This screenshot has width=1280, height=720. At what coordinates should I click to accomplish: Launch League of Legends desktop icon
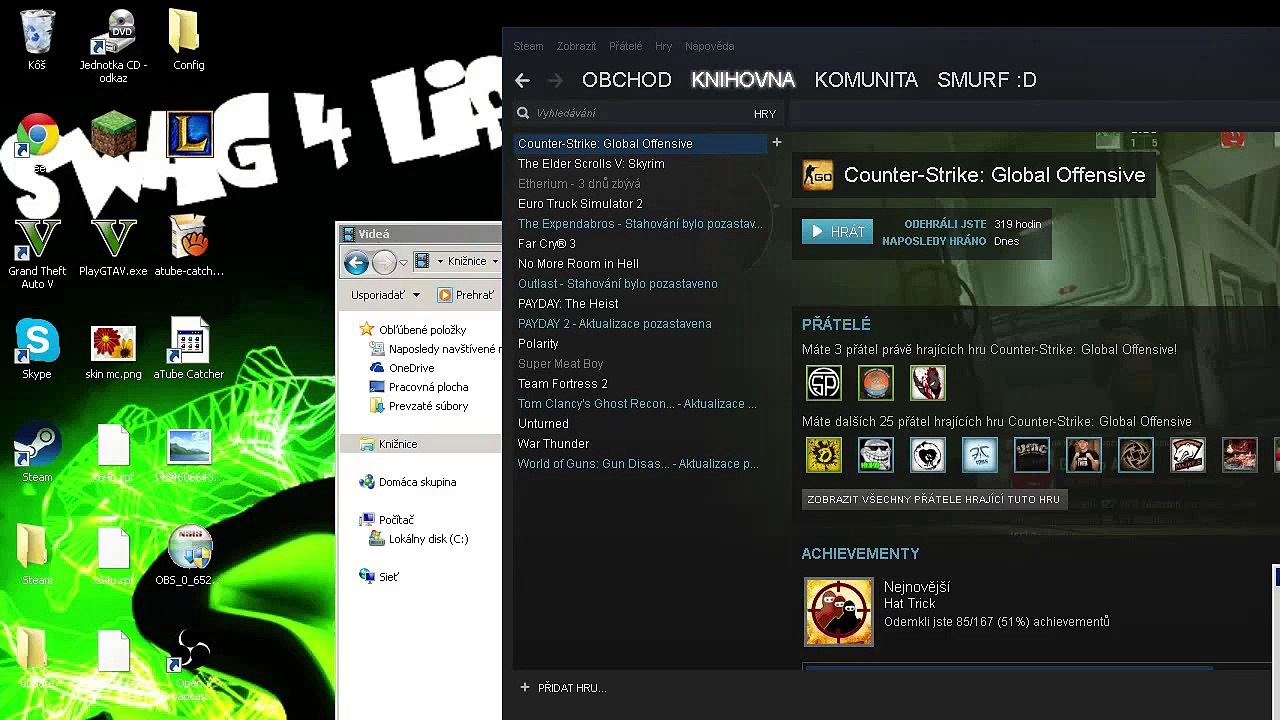[189, 136]
